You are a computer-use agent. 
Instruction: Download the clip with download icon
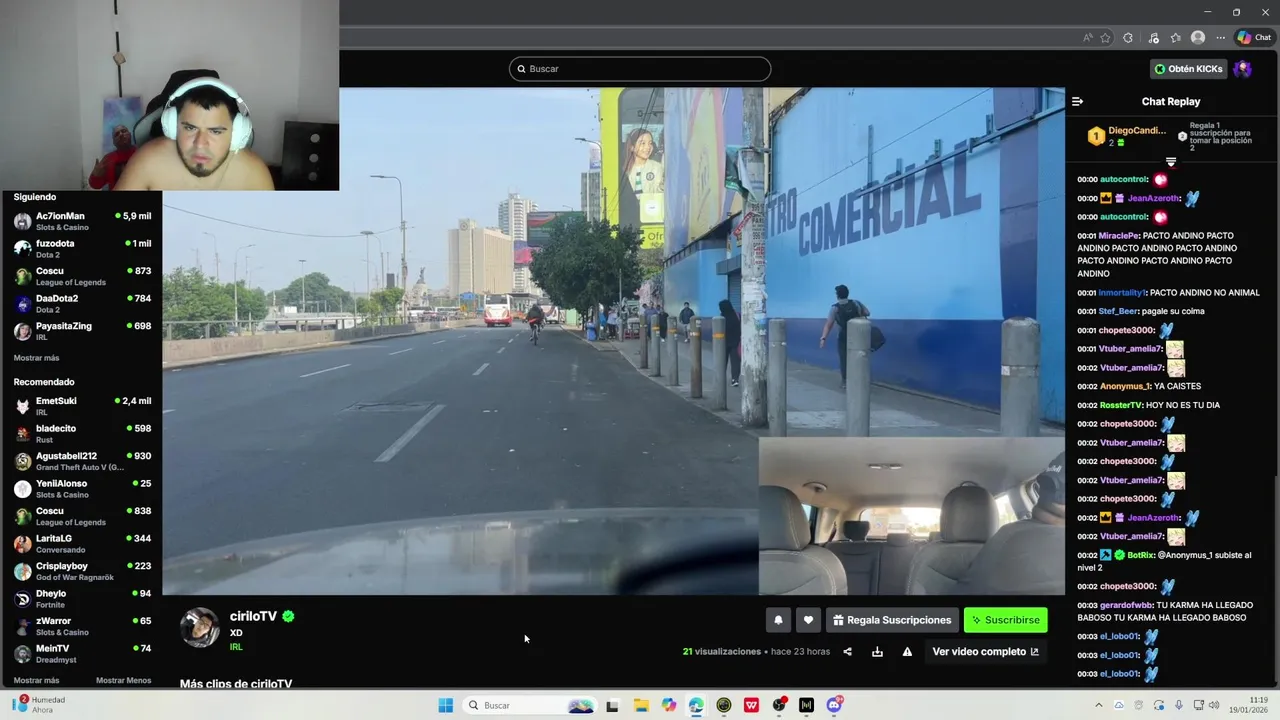click(877, 652)
